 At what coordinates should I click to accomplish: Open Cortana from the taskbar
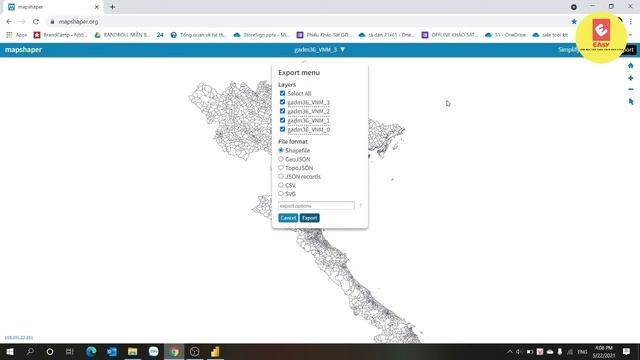tap(50, 351)
